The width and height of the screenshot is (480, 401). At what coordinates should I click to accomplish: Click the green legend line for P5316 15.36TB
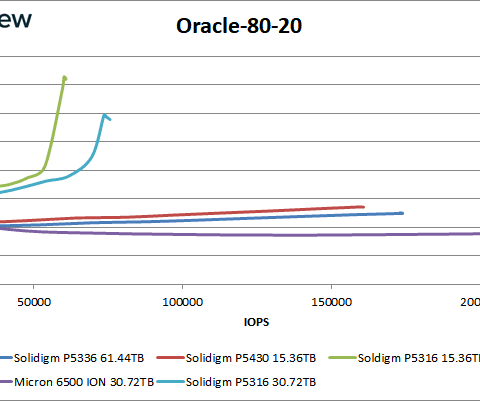pyautogui.click(x=342, y=358)
